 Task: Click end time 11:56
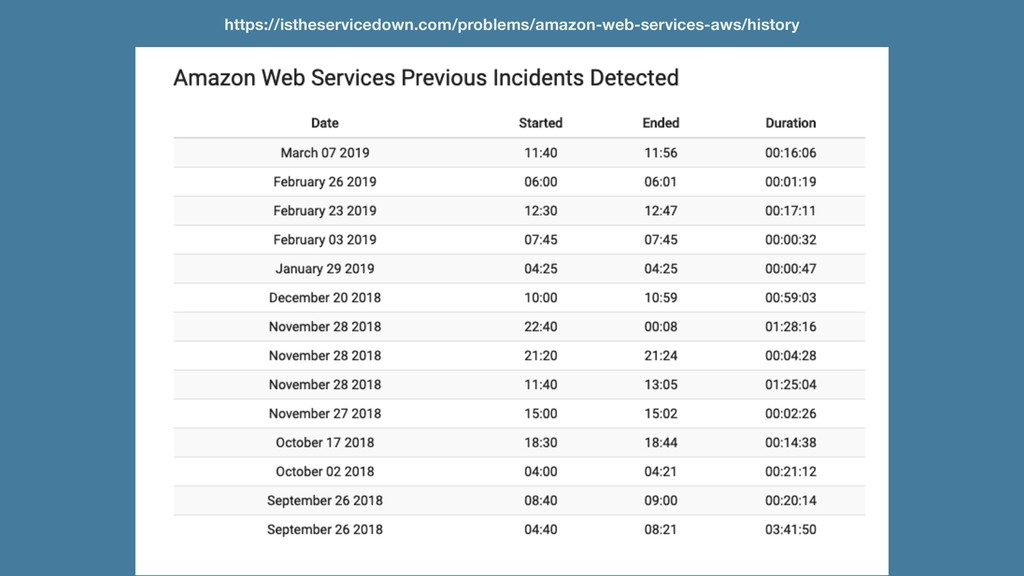[x=661, y=153]
